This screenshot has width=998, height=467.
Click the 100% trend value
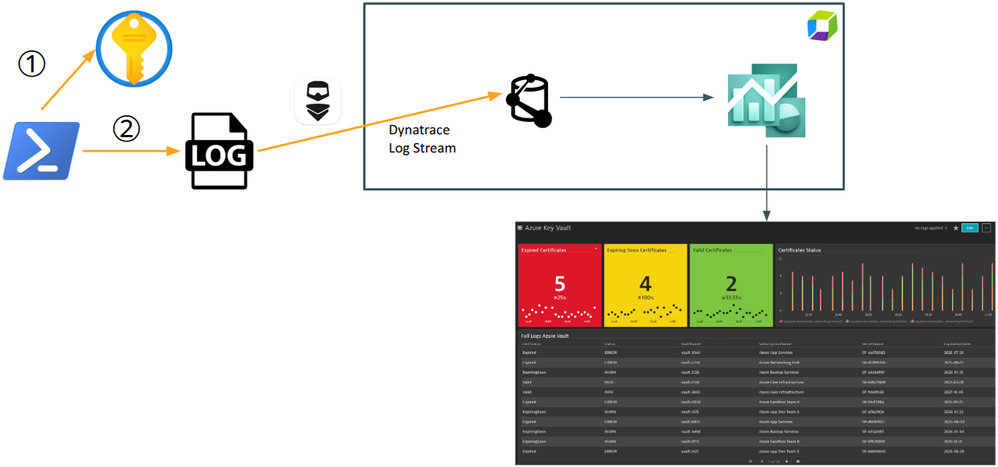646,298
